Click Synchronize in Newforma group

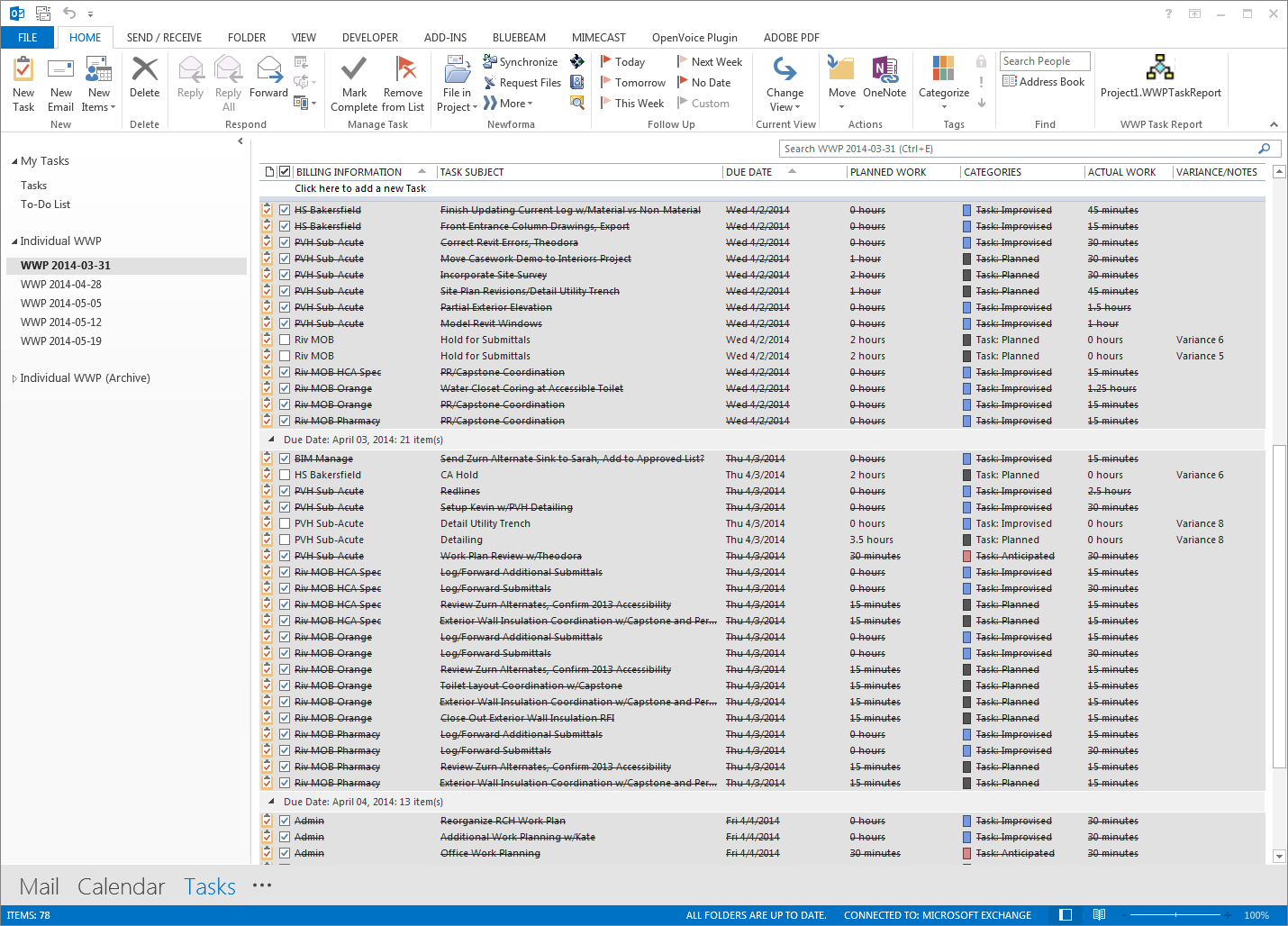coord(521,61)
